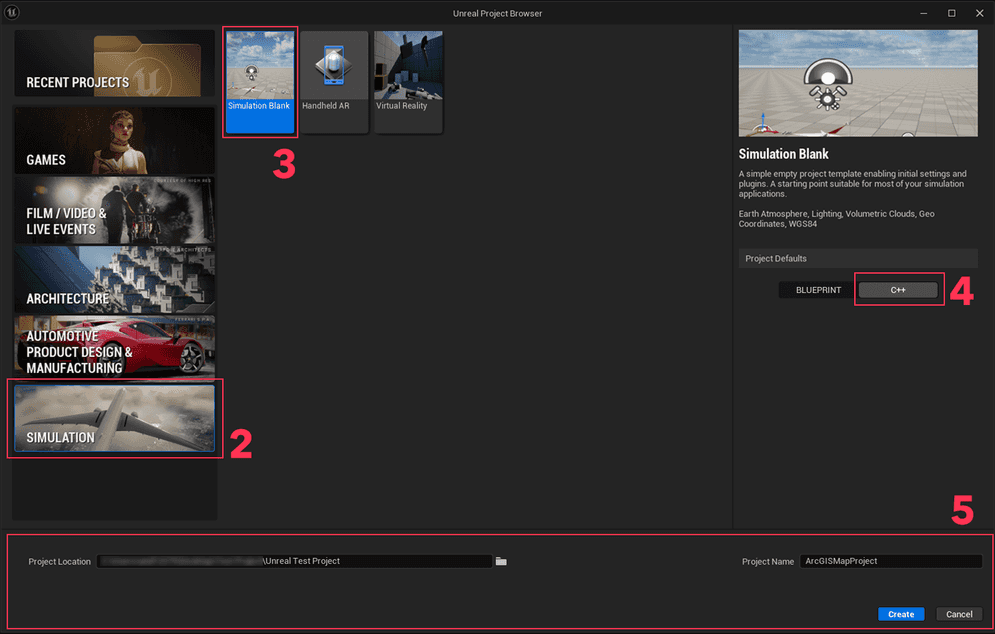995x634 pixels.
Task: Choose the Simulation Blank template
Action: point(260,82)
